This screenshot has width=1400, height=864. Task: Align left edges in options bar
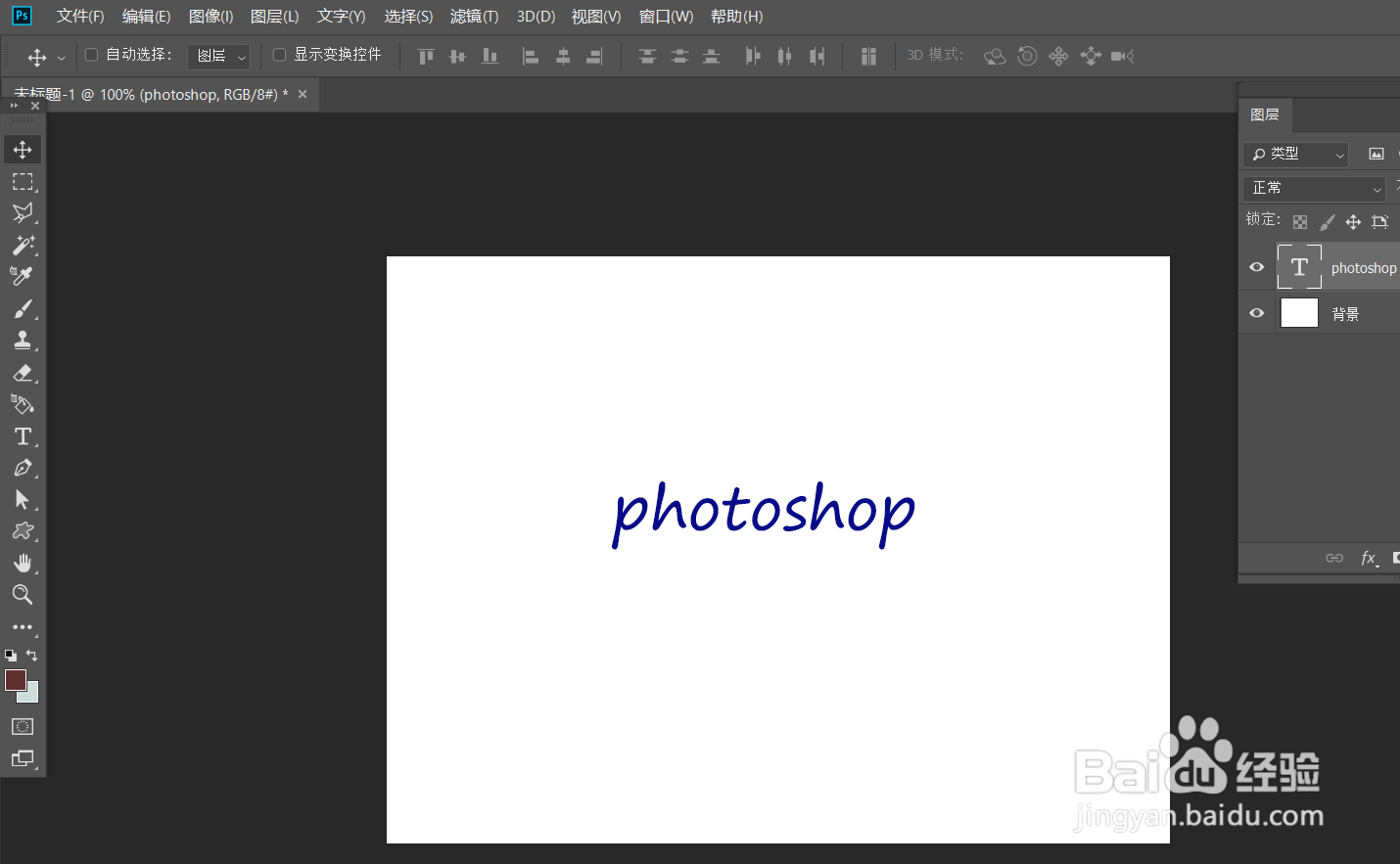pos(530,57)
